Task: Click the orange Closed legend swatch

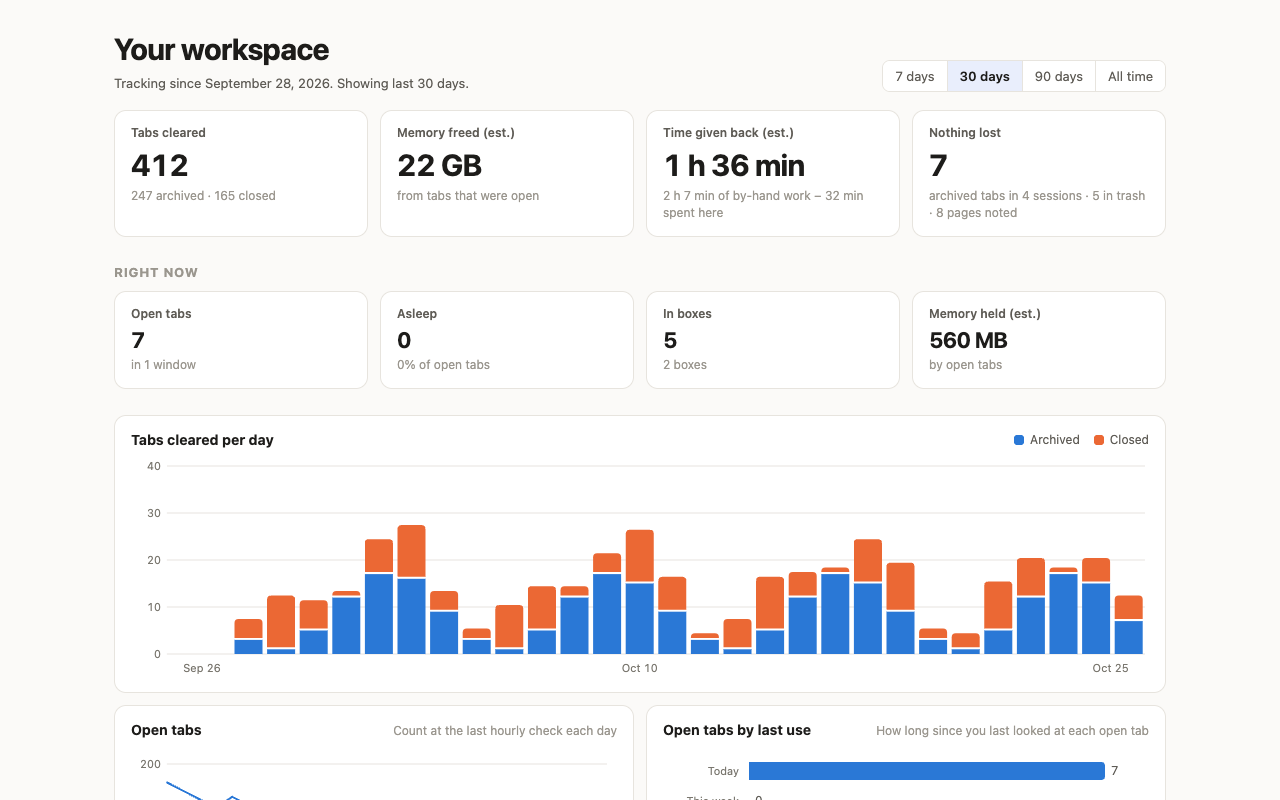Action: pyautogui.click(x=1099, y=440)
